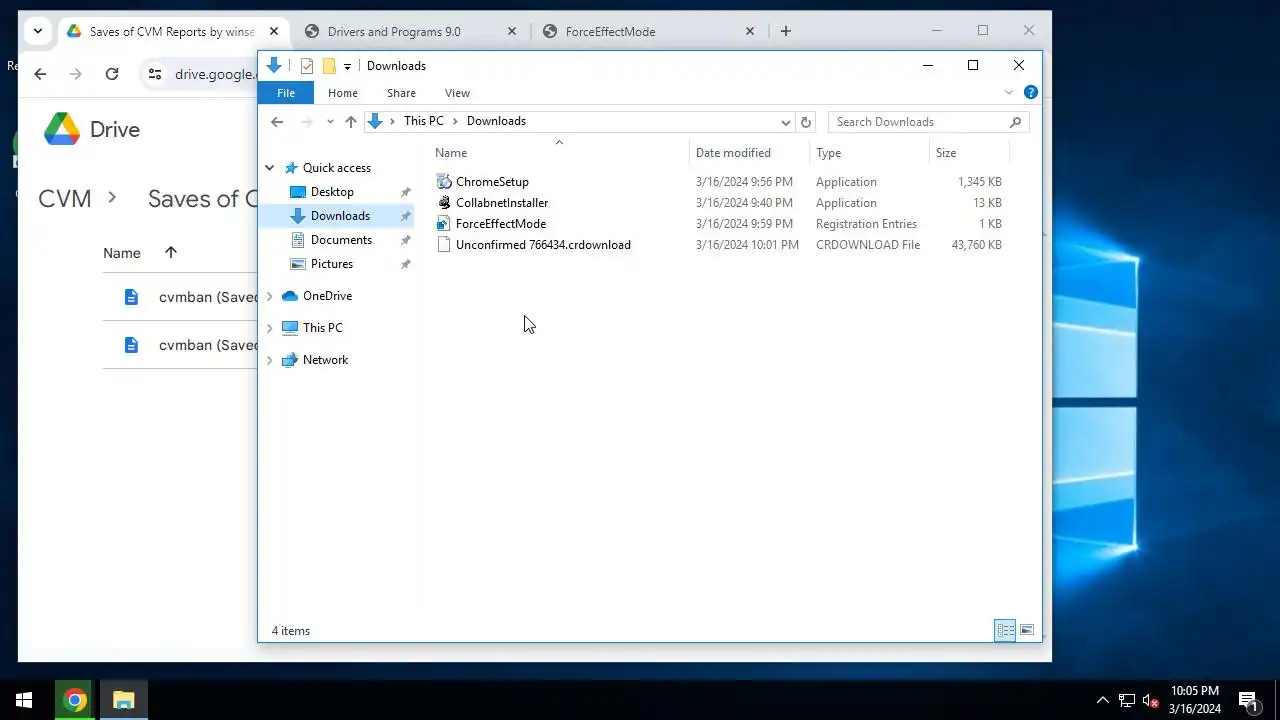Click the search magnifier in Search Downloads
1280x720 pixels.
(1015, 122)
